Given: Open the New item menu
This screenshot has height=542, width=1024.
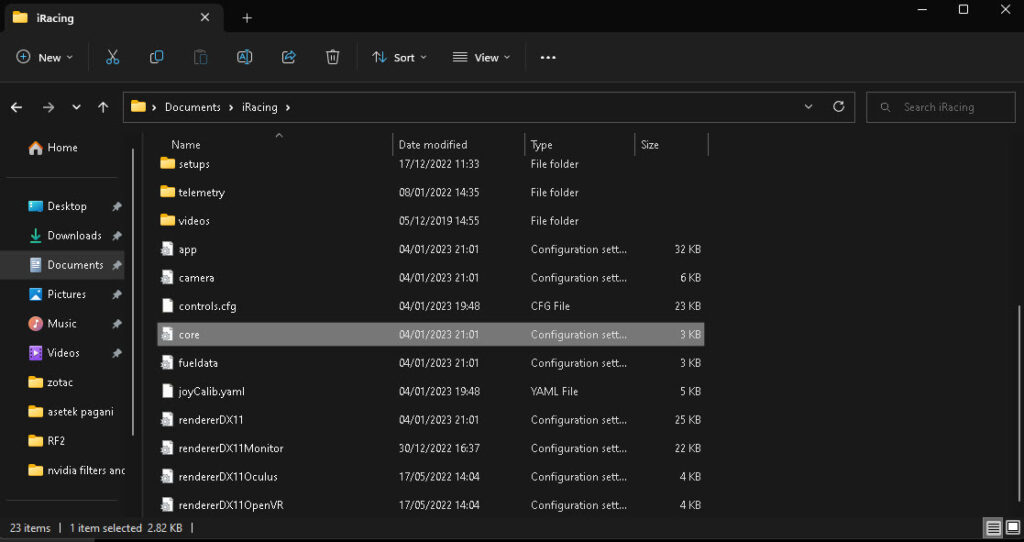Looking at the screenshot, I should (x=44, y=57).
